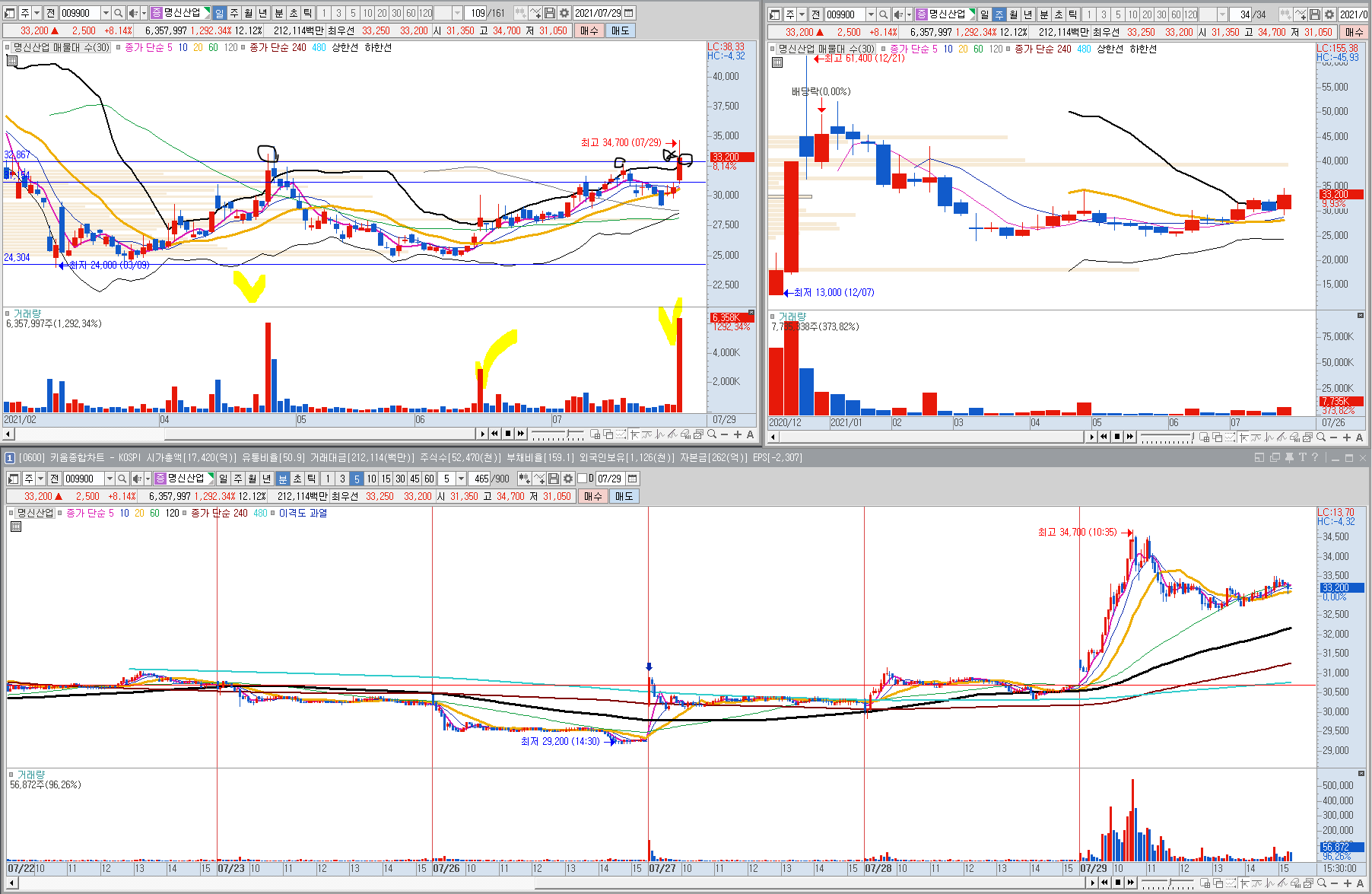Click the plus zoom-in icon below the top-left chart
Screen dimensions: 1372x894
tap(738, 434)
